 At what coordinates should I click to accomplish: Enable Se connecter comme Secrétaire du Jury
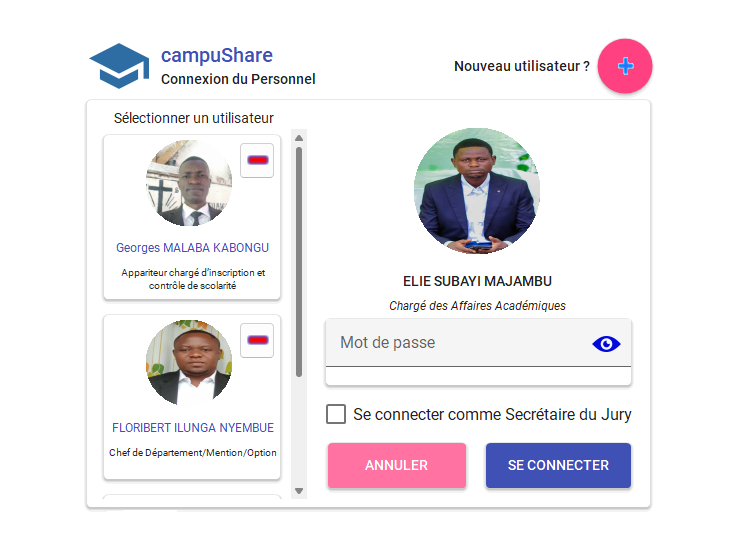pos(336,414)
